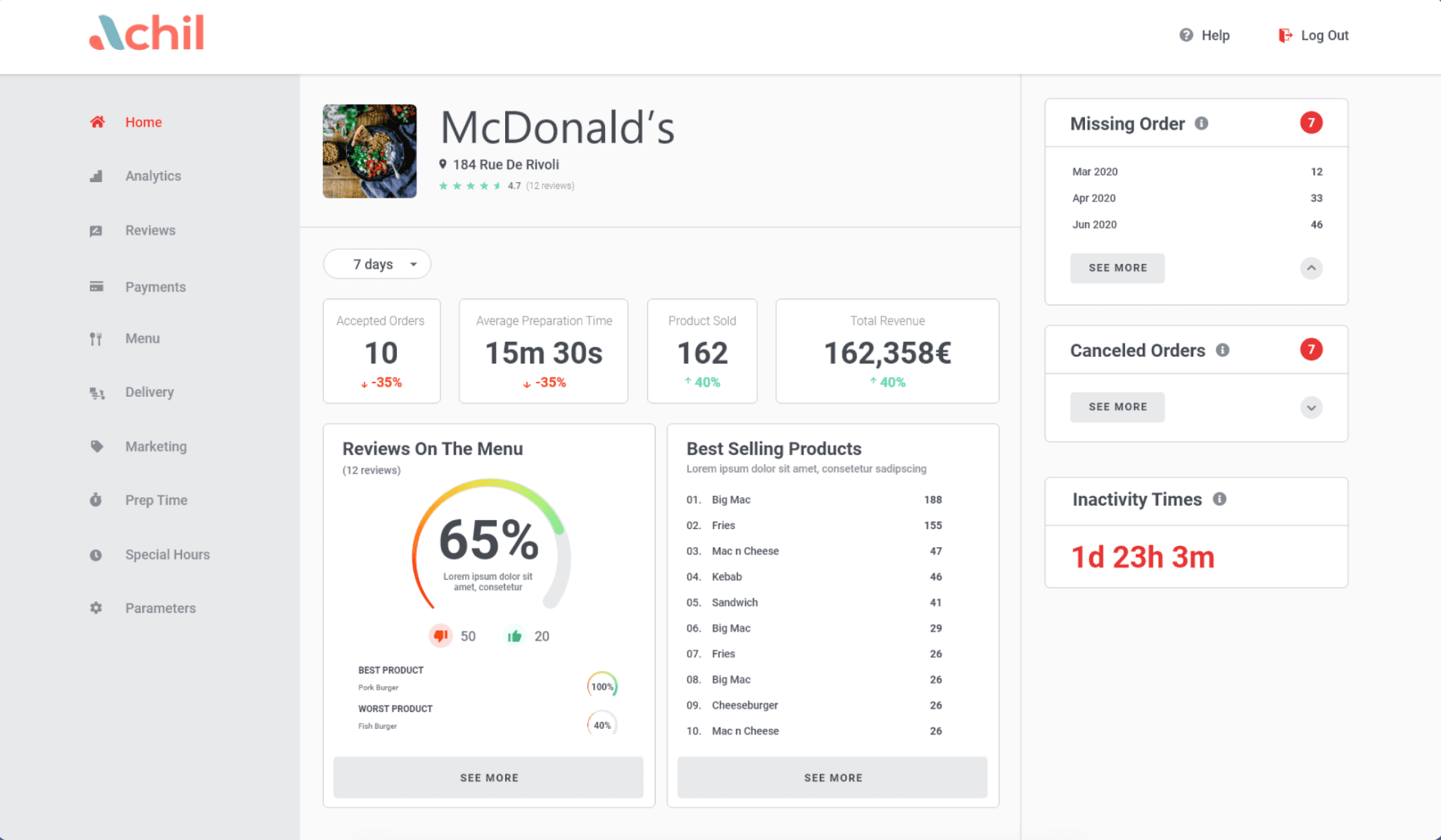Click the Marketing tag icon
Viewport: 1441px width, 840px height.
tap(96, 446)
